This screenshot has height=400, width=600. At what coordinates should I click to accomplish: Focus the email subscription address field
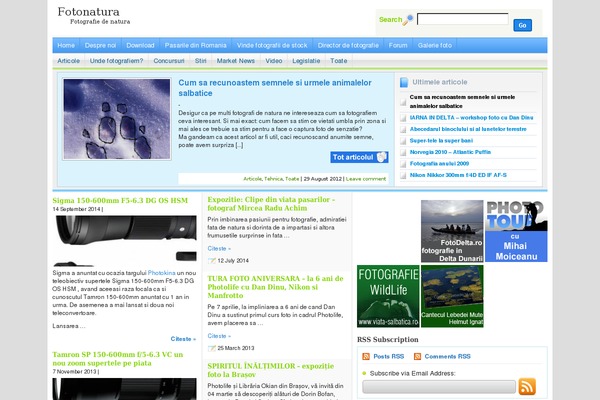(436, 387)
